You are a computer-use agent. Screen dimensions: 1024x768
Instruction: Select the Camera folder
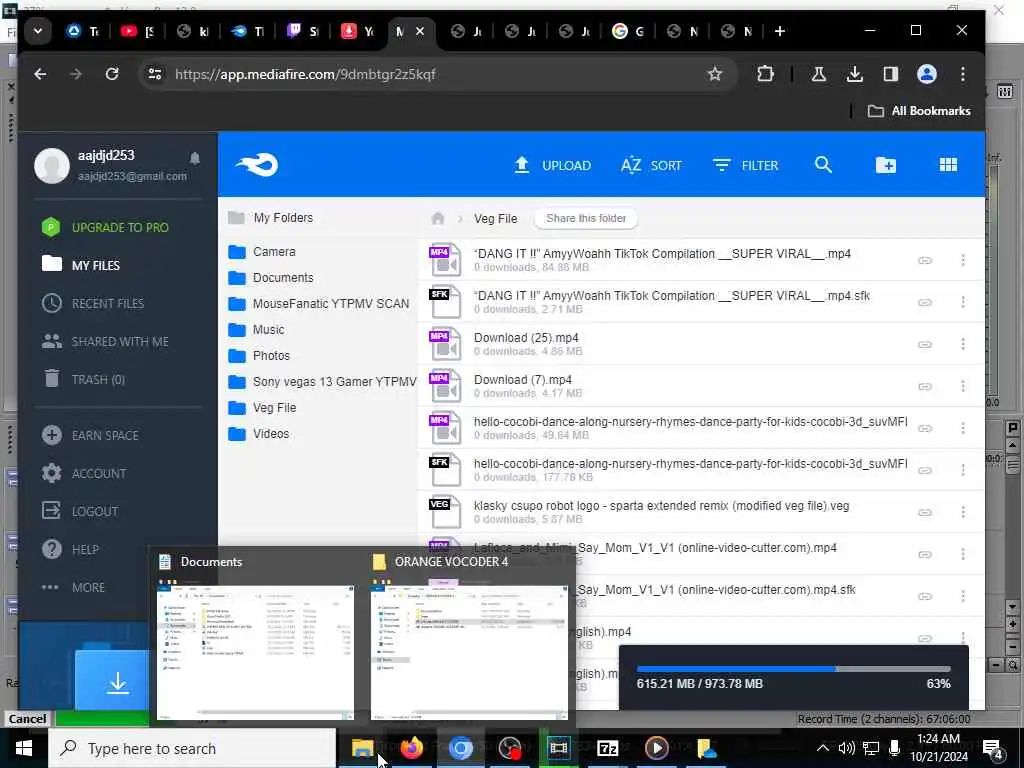click(262, 251)
